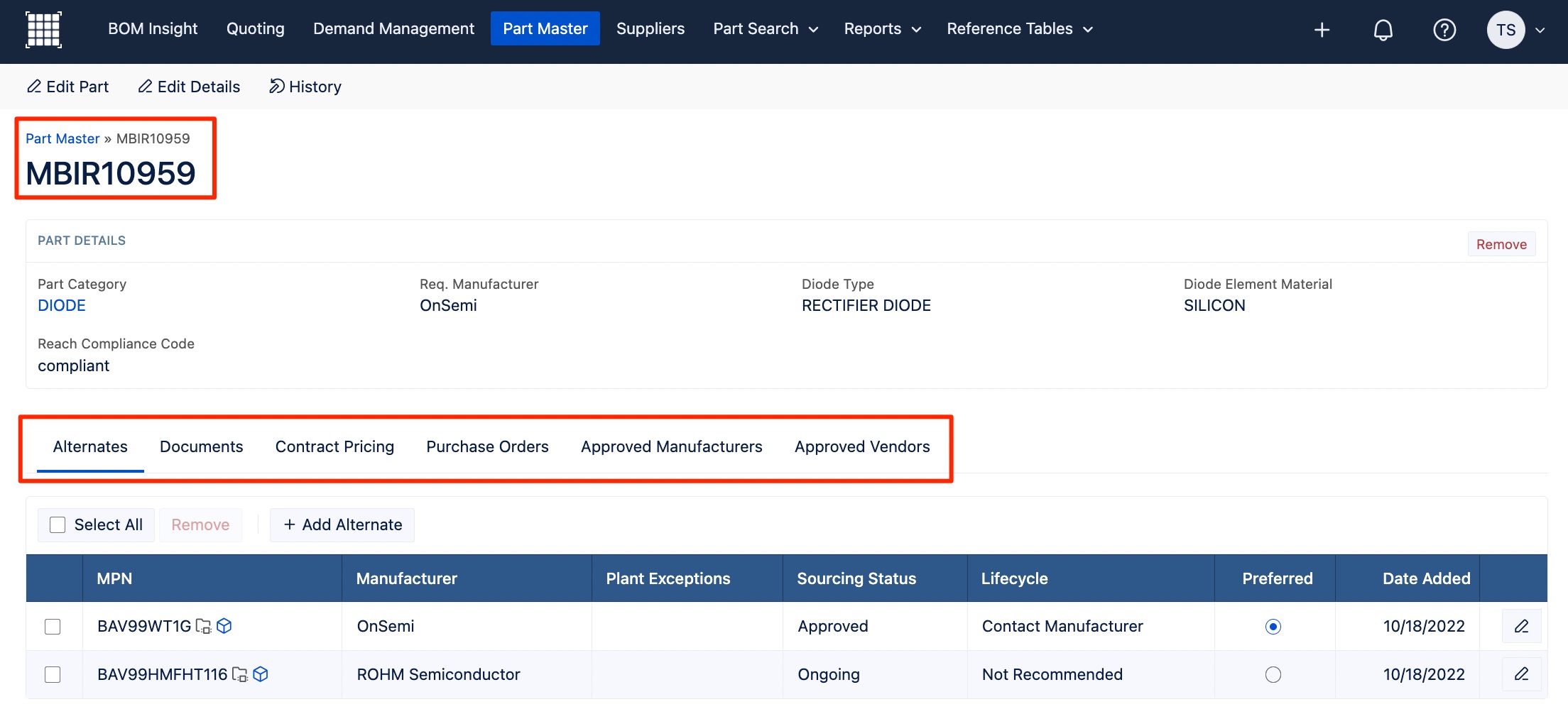Image resolution: width=1568 pixels, height=714 pixels.
Task: Open the part History
Action: [x=305, y=87]
